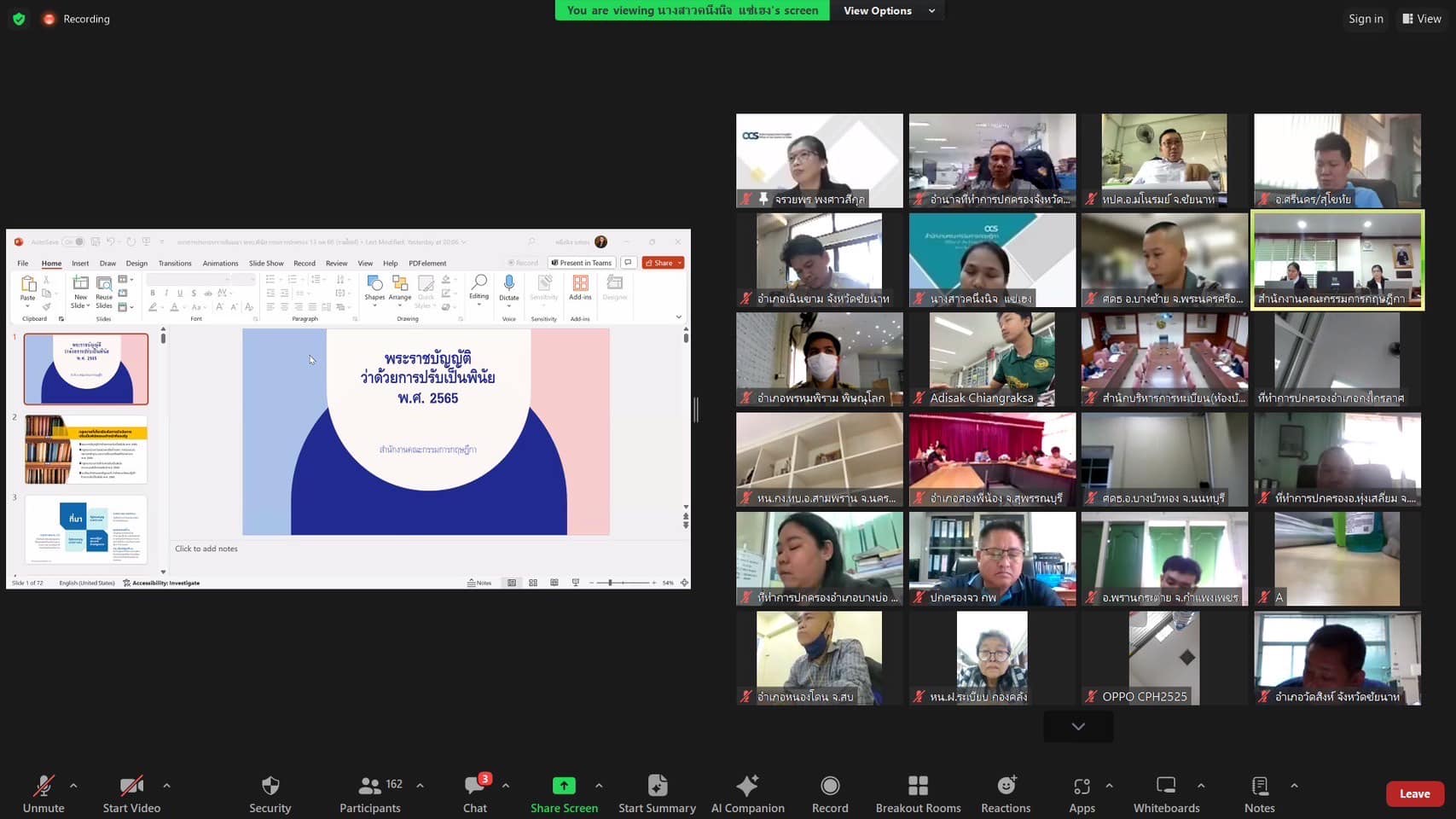1456x819 pixels.
Task: Toggle AutoSave switch in PowerPoint title bar
Action: click(73, 242)
